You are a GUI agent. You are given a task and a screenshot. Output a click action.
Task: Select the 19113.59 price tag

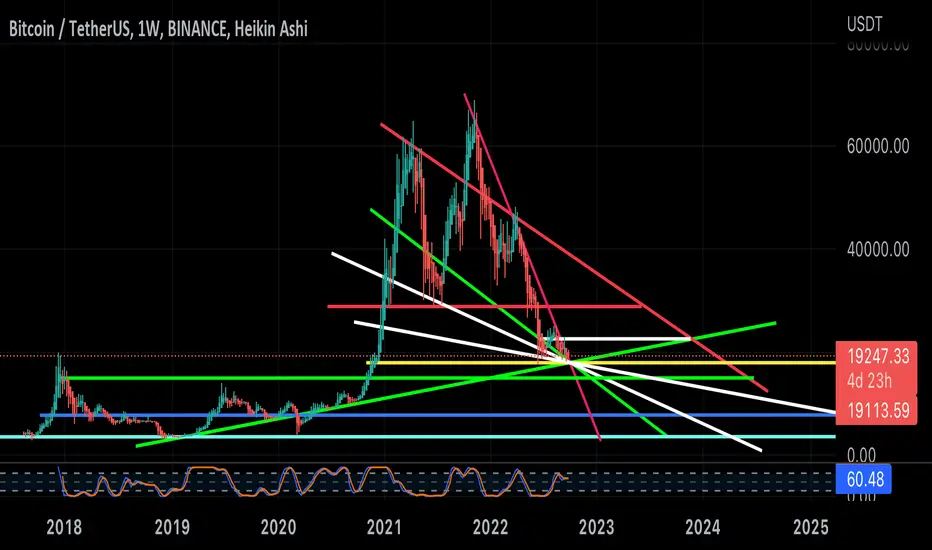(878, 411)
